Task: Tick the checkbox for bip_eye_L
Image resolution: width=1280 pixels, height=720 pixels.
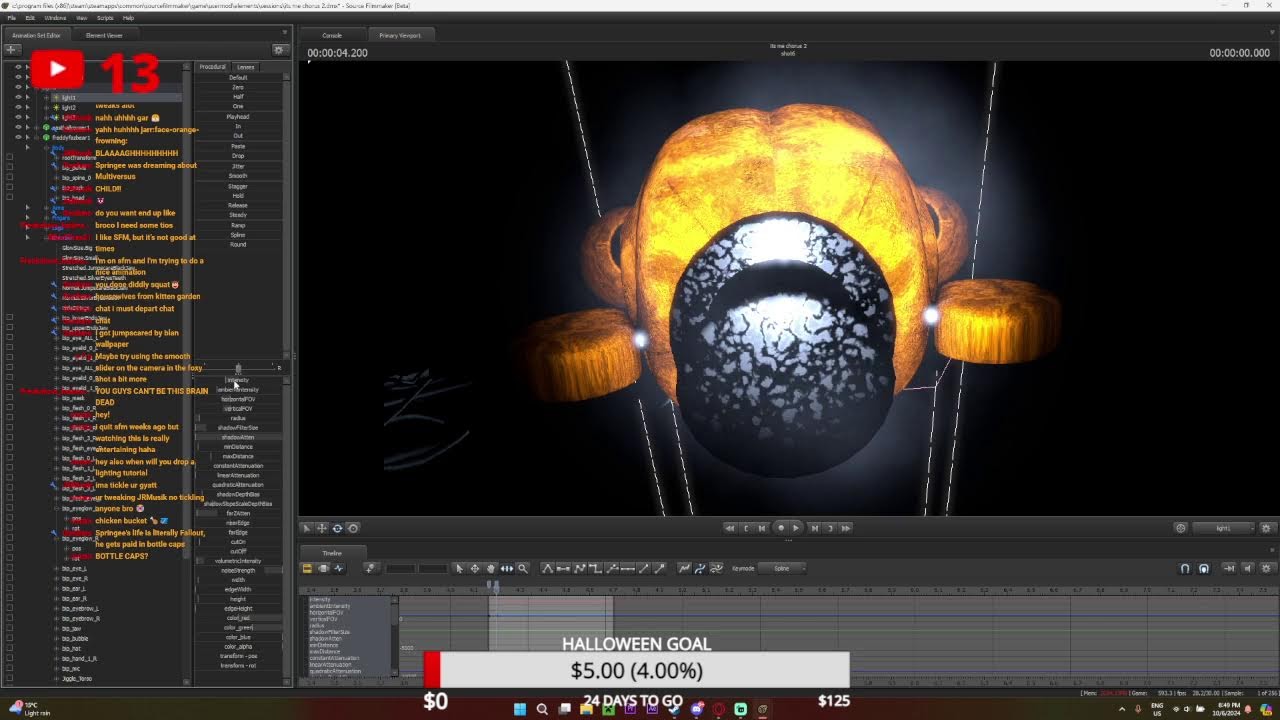Action: [x=10, y=569]
